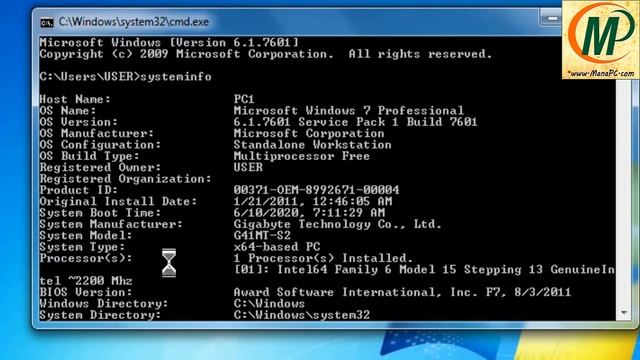The image size is (640, 360).
Task: Click System Model value G41MT-S2
Action: (x=262, y=236)
